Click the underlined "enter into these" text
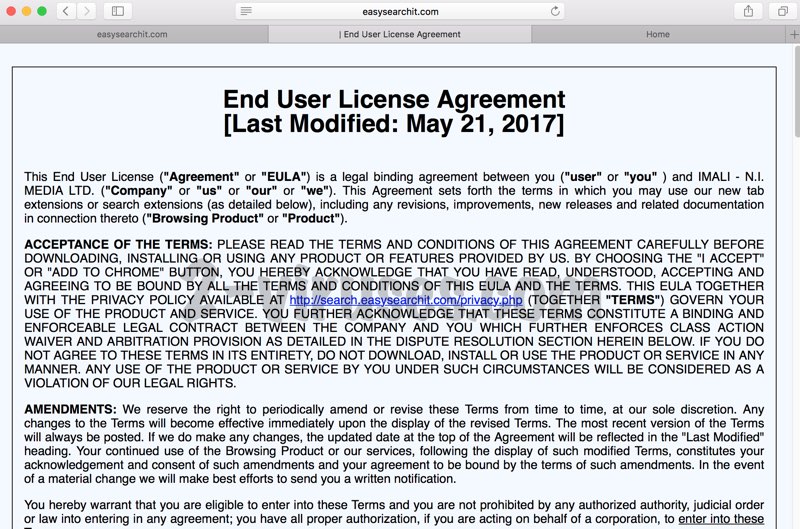 [x=721, y=519]
